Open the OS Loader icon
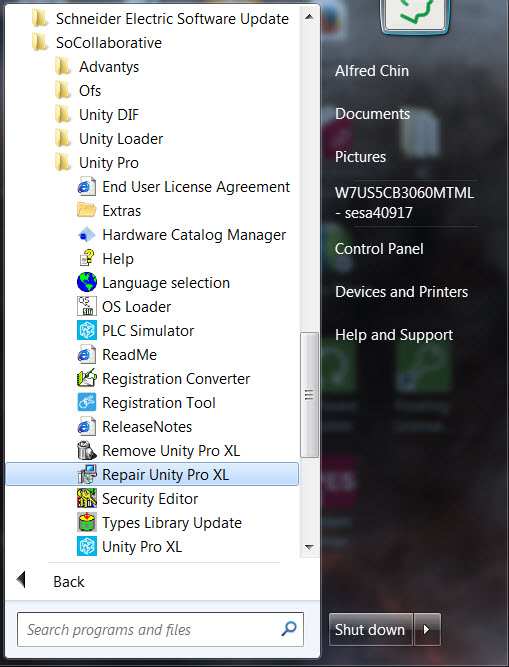Screen dimensions: 509x667 click(87, 306)
